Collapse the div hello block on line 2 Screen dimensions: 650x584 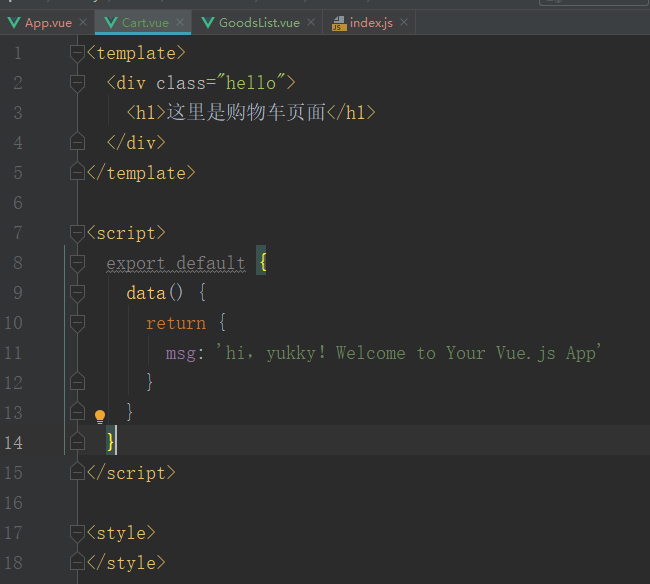tap(77, 83)
